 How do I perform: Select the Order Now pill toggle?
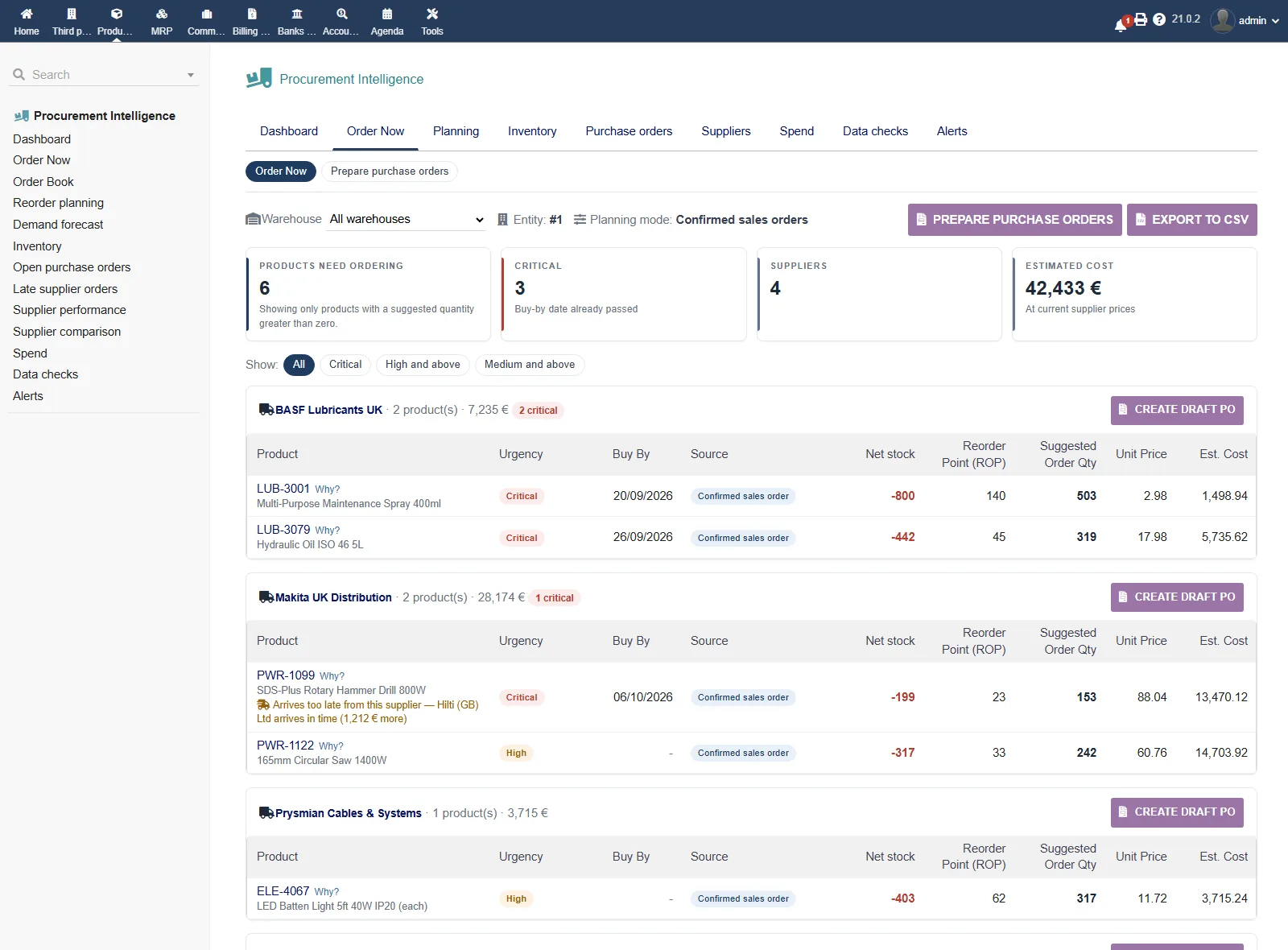click(x=281, y=171)
